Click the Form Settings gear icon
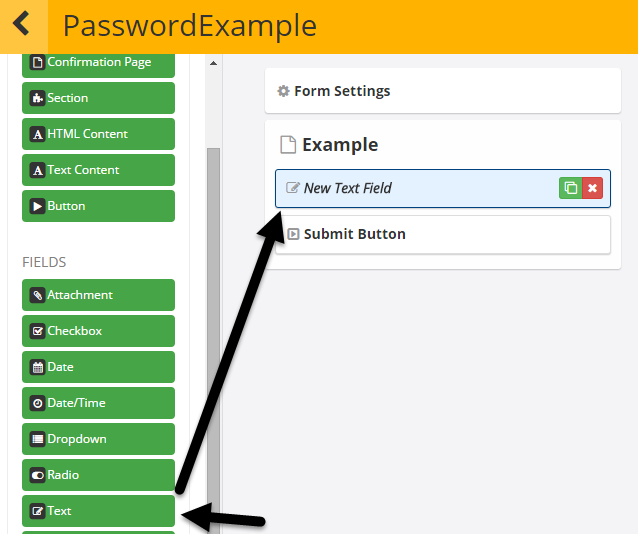 283,91
